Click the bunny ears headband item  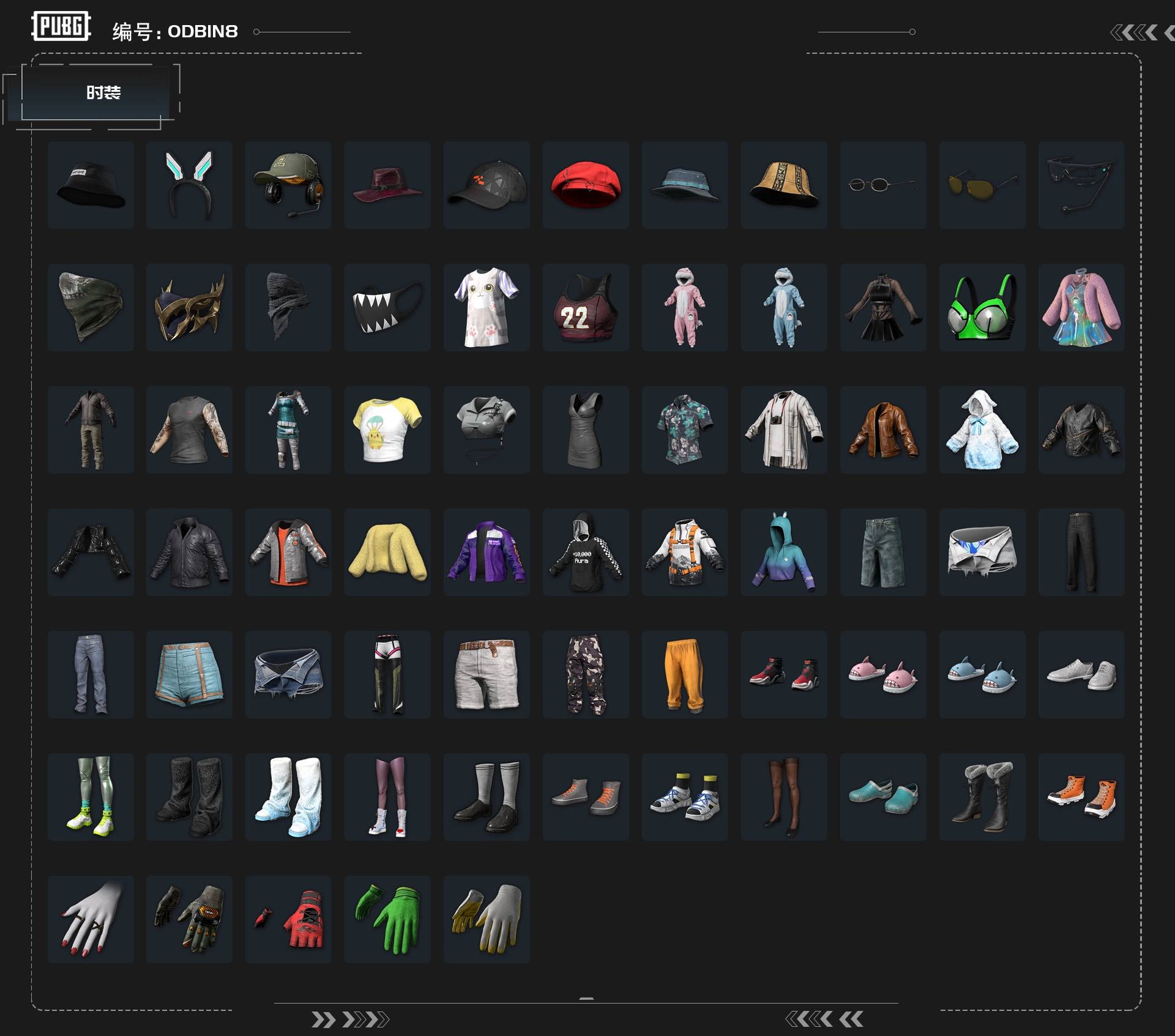coord(189,185)
